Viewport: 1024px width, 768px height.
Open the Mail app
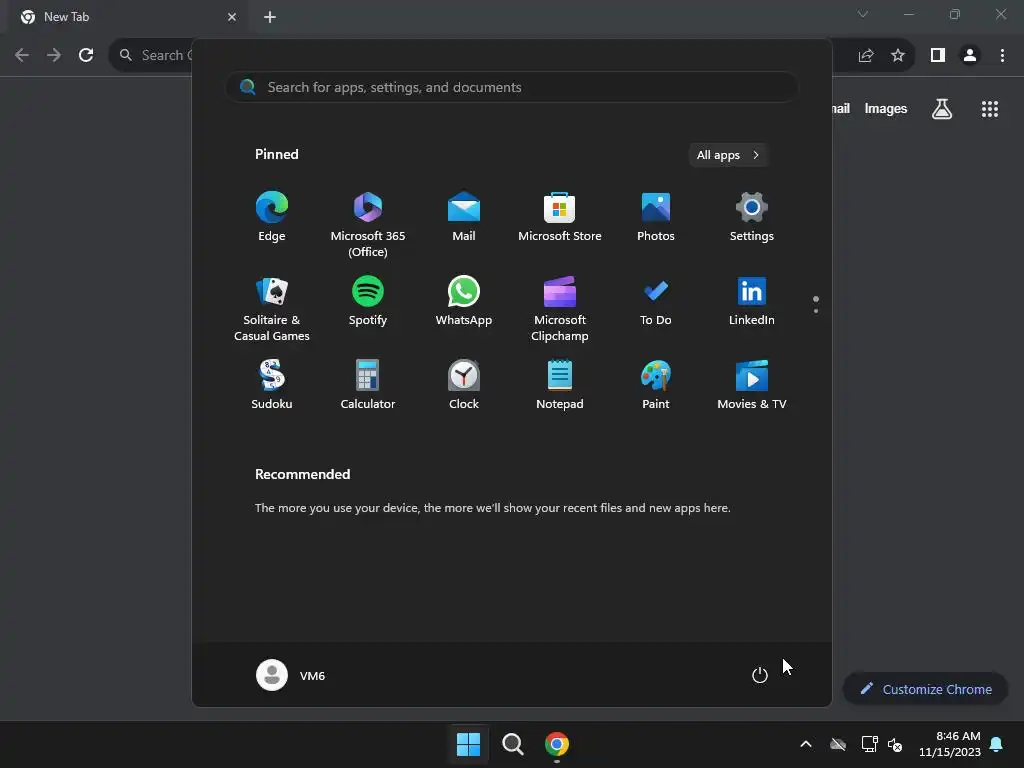point(464,217)
